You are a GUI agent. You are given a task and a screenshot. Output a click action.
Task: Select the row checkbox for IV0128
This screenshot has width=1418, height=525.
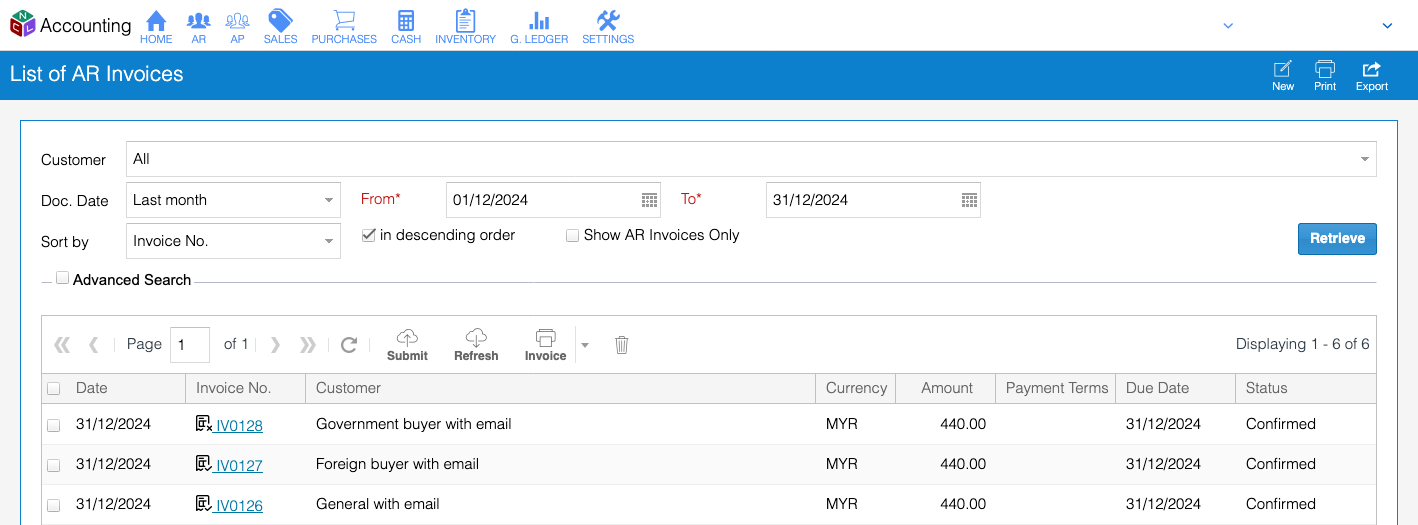point(54,426)
